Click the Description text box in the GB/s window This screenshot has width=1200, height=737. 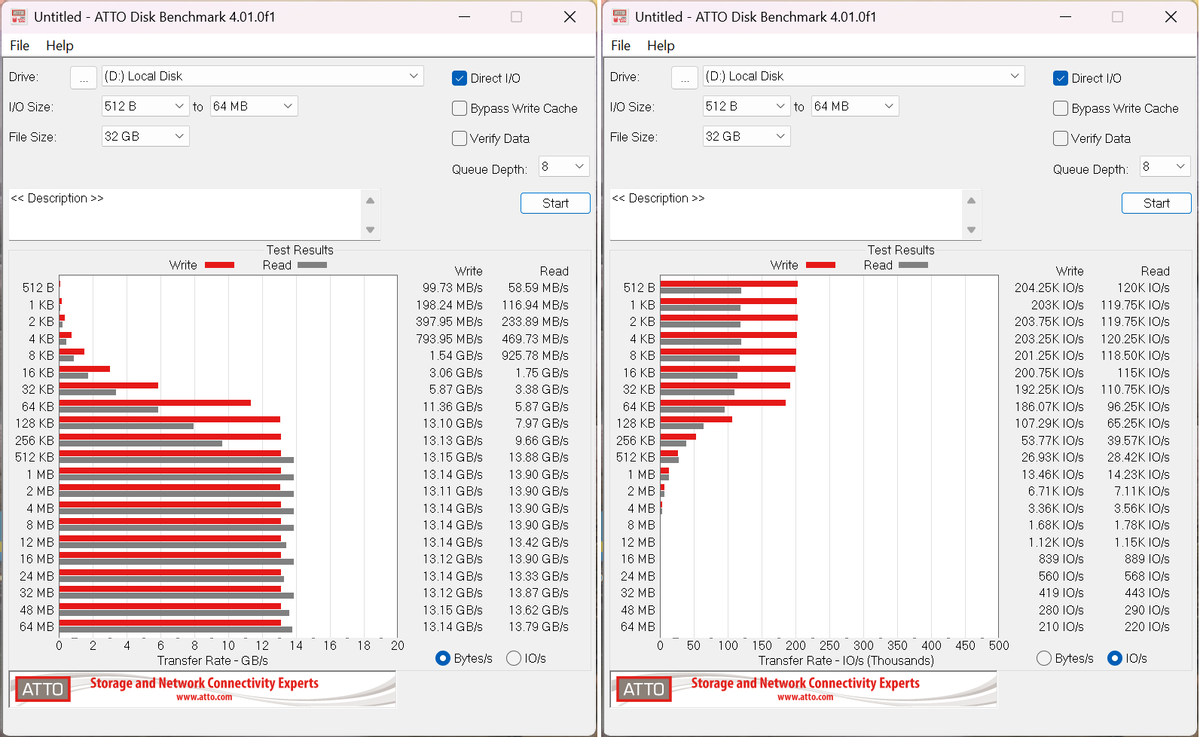(x=185, y=214)
